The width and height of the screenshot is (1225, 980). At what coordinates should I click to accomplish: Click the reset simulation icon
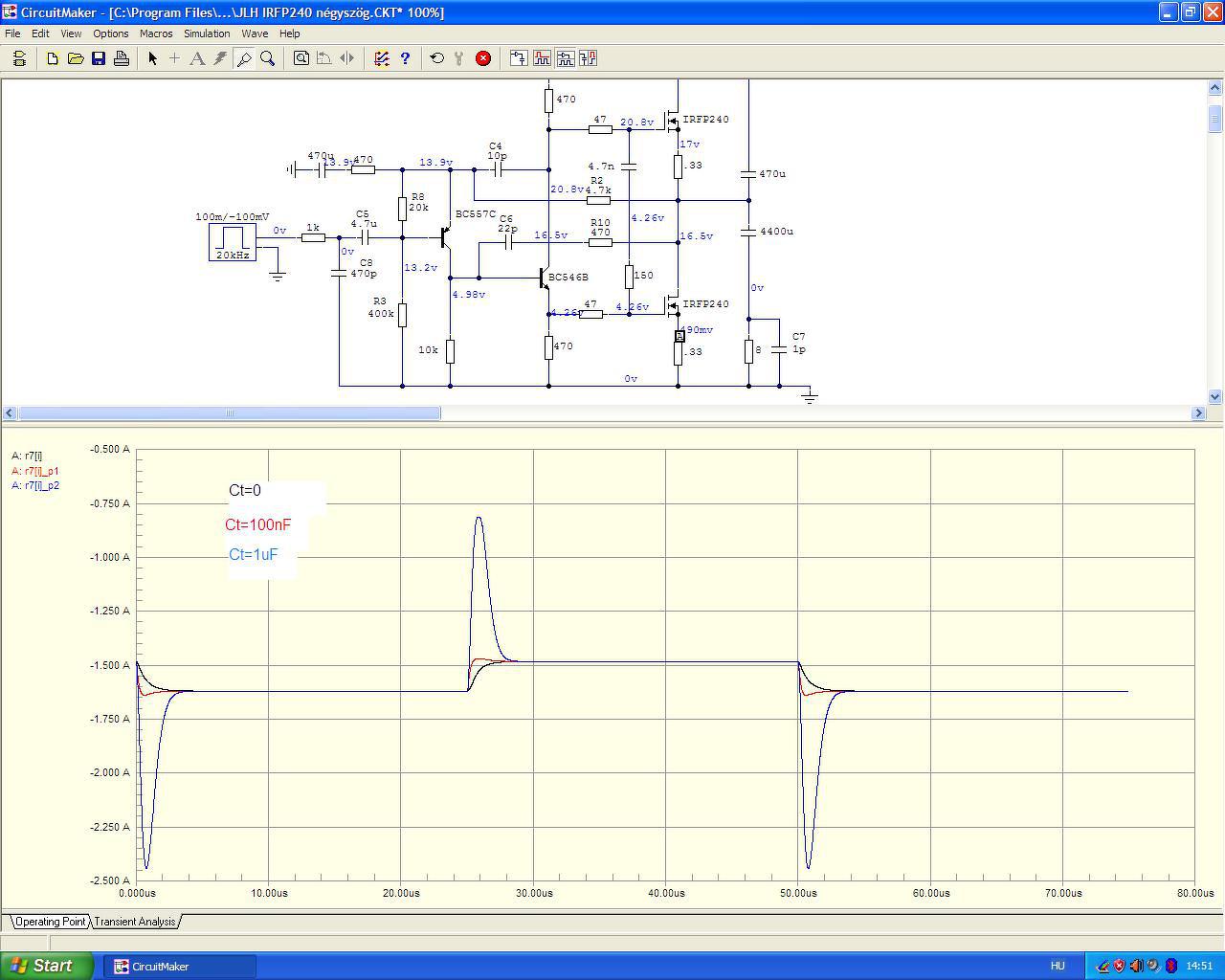(x=437, y=58)
